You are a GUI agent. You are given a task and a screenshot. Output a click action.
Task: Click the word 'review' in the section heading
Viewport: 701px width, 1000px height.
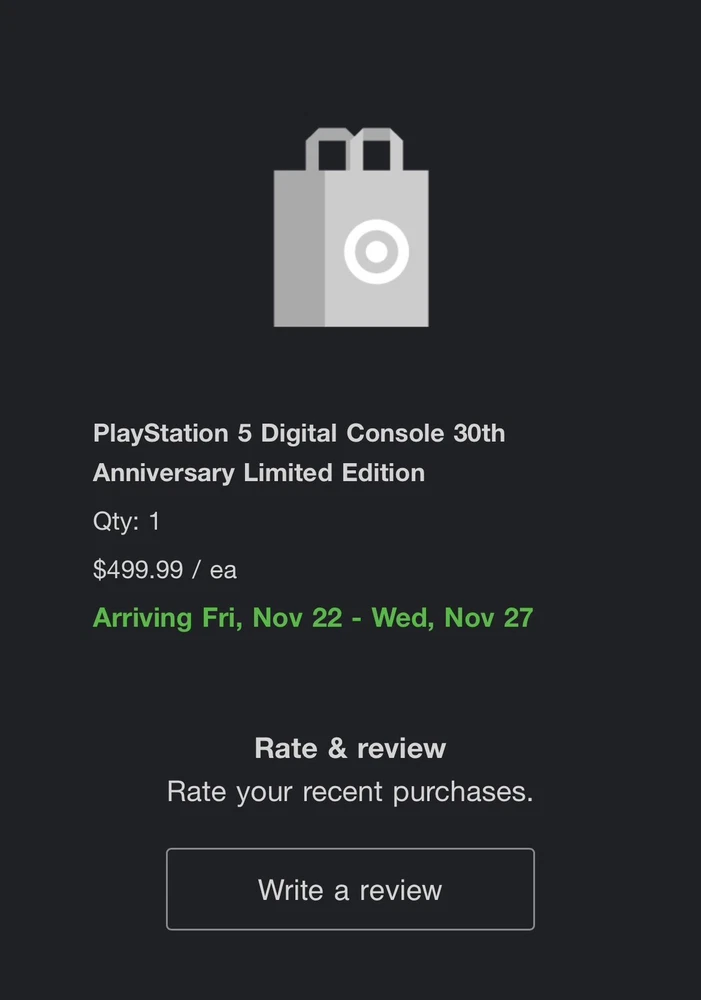(401, 748)
